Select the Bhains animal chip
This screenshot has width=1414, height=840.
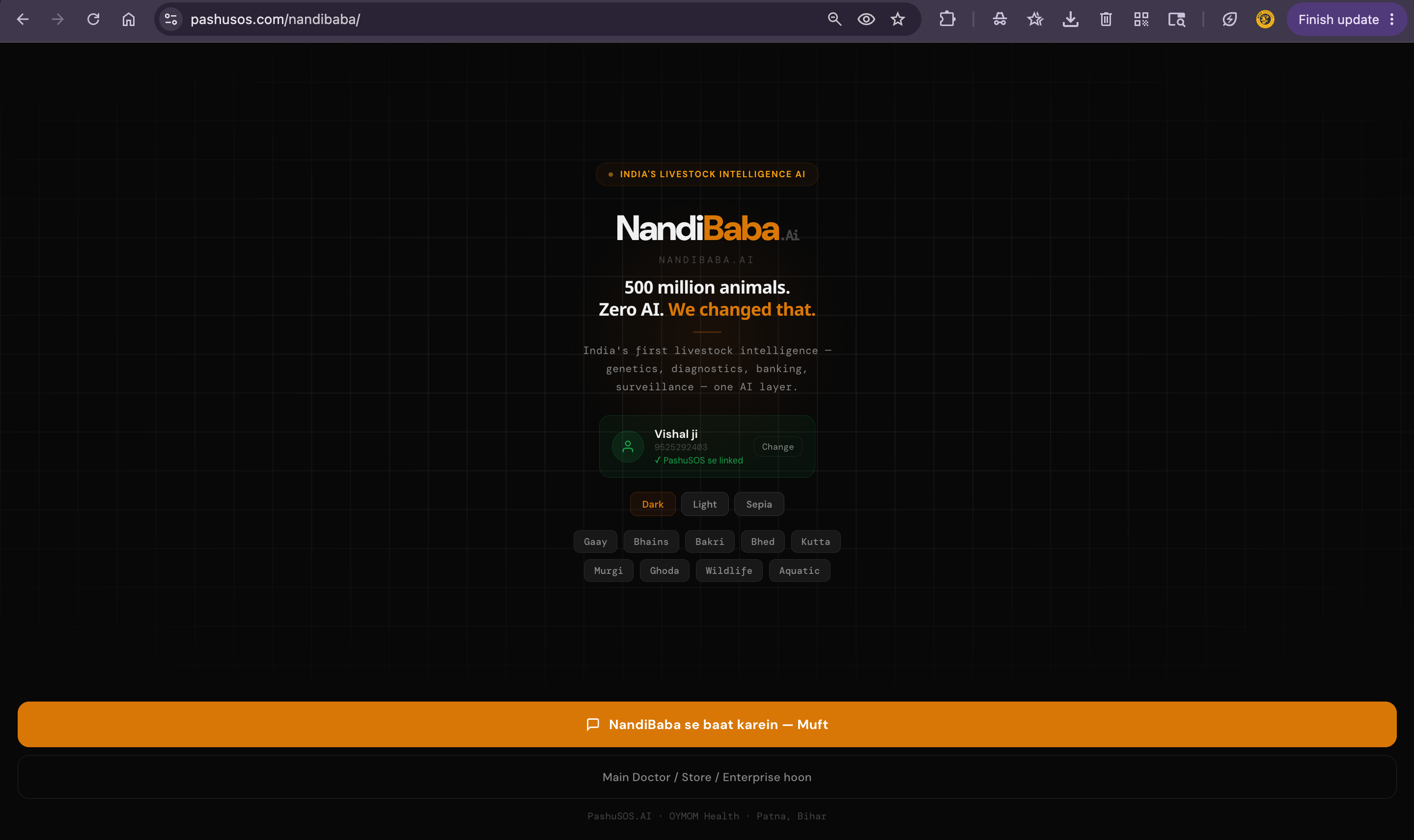point(651,542)
